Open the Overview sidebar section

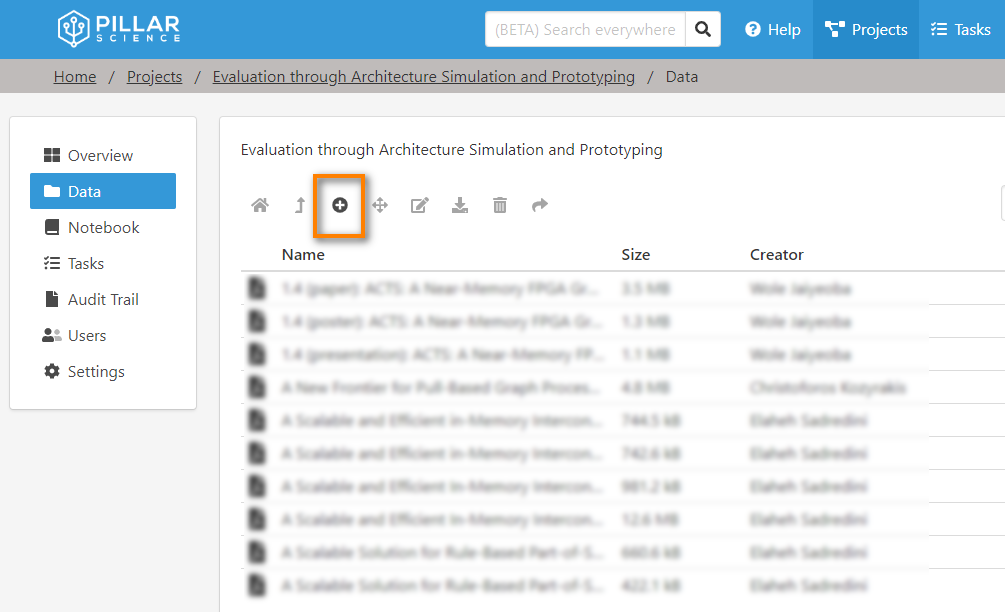(x=100, y=156)
